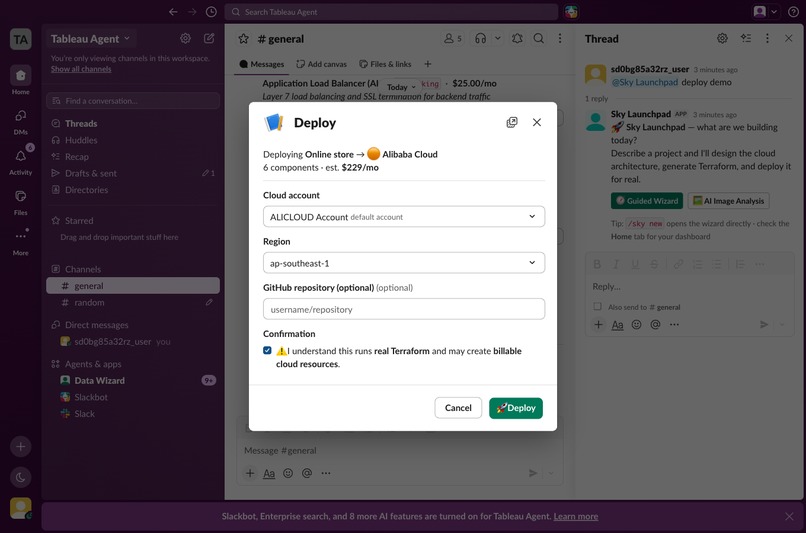
Task: Dismiss the AI features banner
Action: click(x=789, y=516)
